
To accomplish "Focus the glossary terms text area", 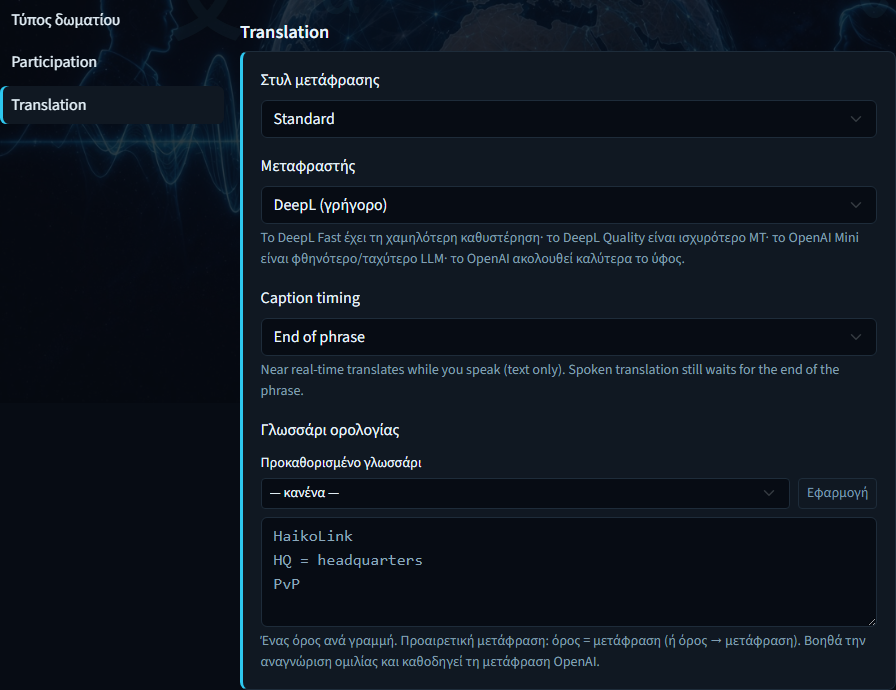I will pyautogui.click(x=569, y=572).
